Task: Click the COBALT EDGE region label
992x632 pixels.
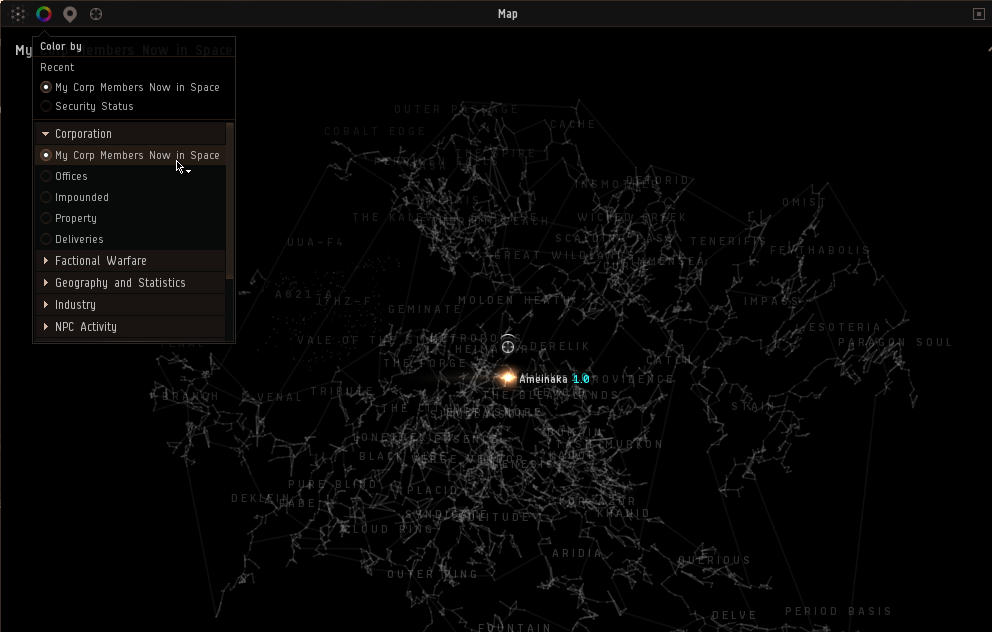Action: point(375,131)
